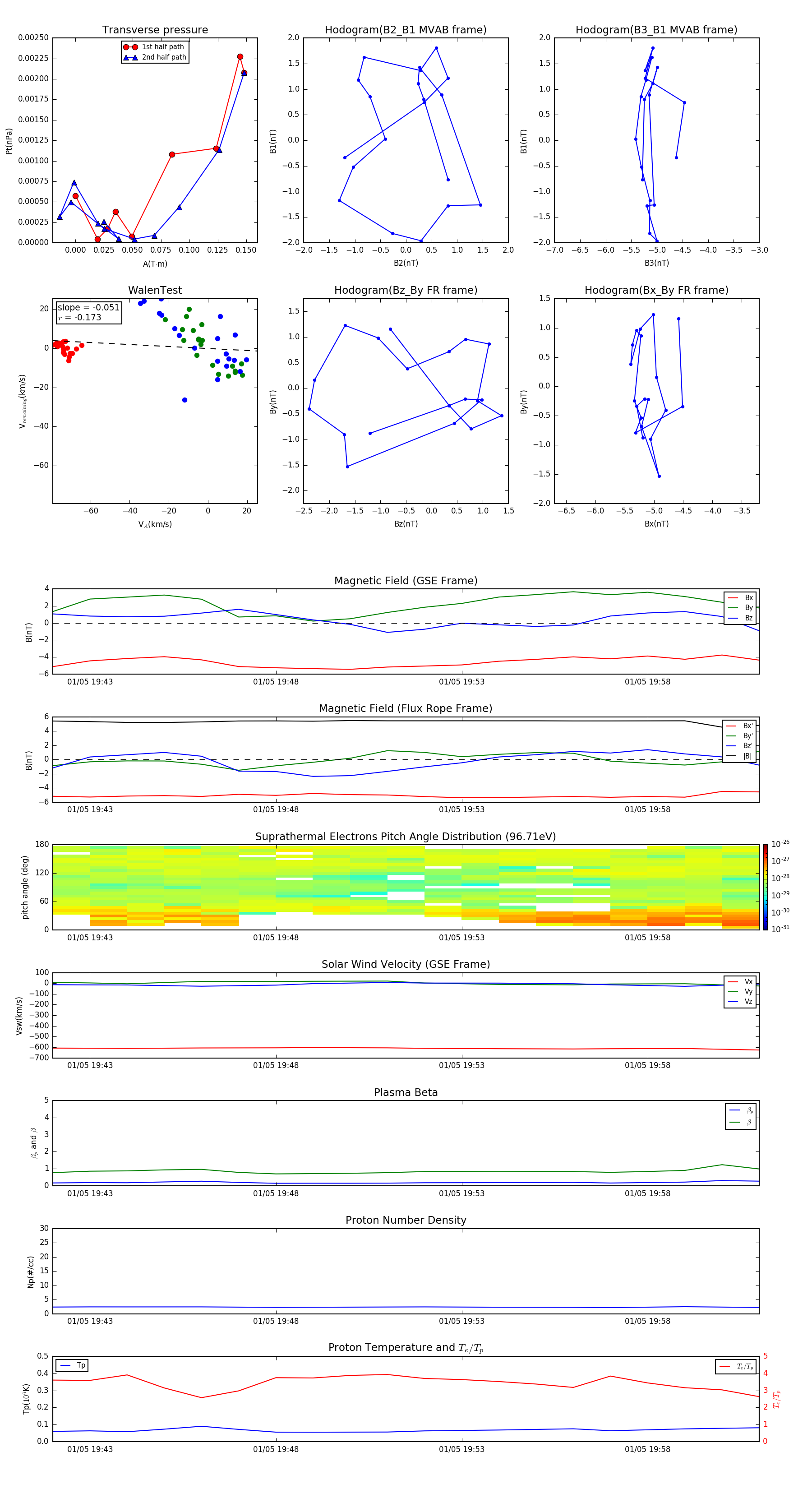Click 'Hodogram(Bx_By FR frame)' title
Screen dimensions: 812x1489
[x=656, y=290]
